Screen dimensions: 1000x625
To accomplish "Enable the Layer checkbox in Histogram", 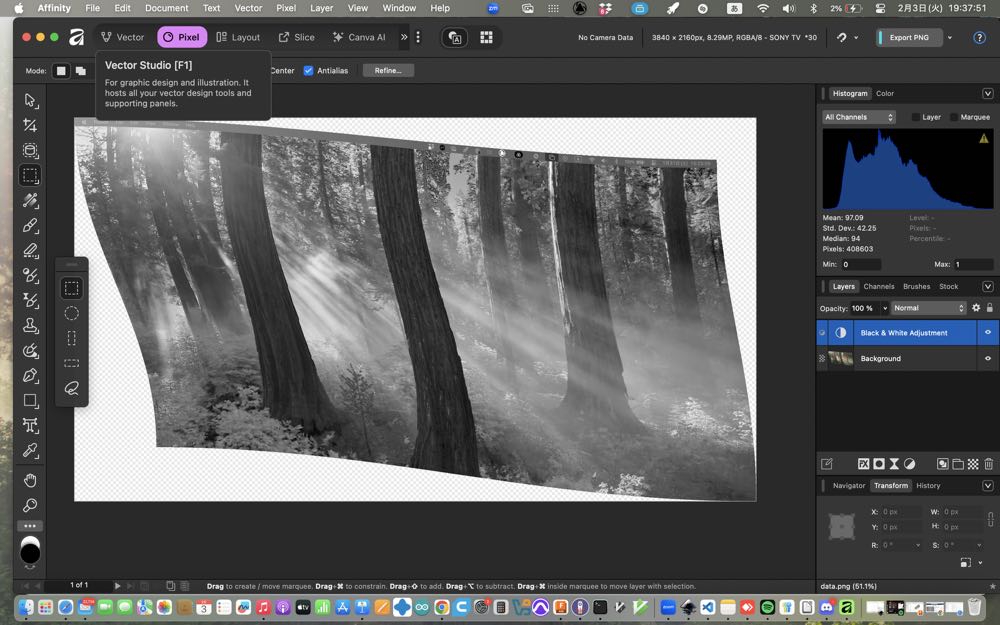I will click(x=916, y=117).
